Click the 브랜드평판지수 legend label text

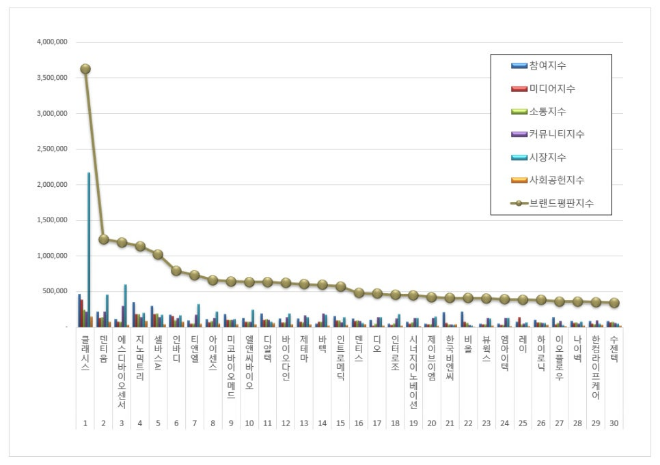[563, 203]
